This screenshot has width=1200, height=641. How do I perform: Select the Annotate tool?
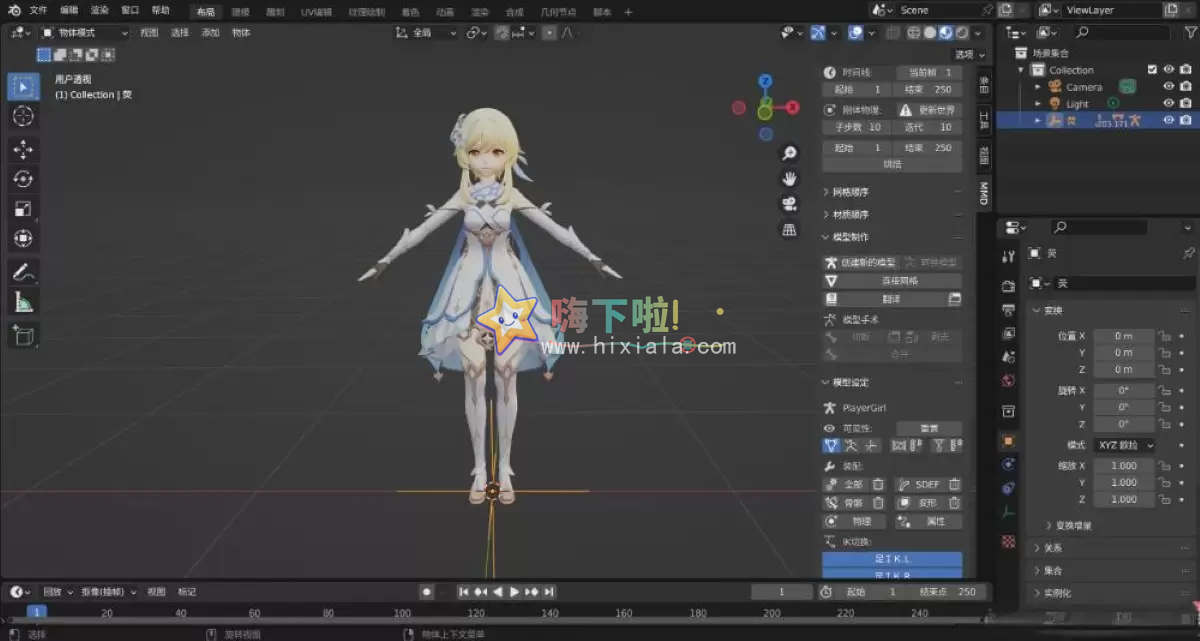23,272
